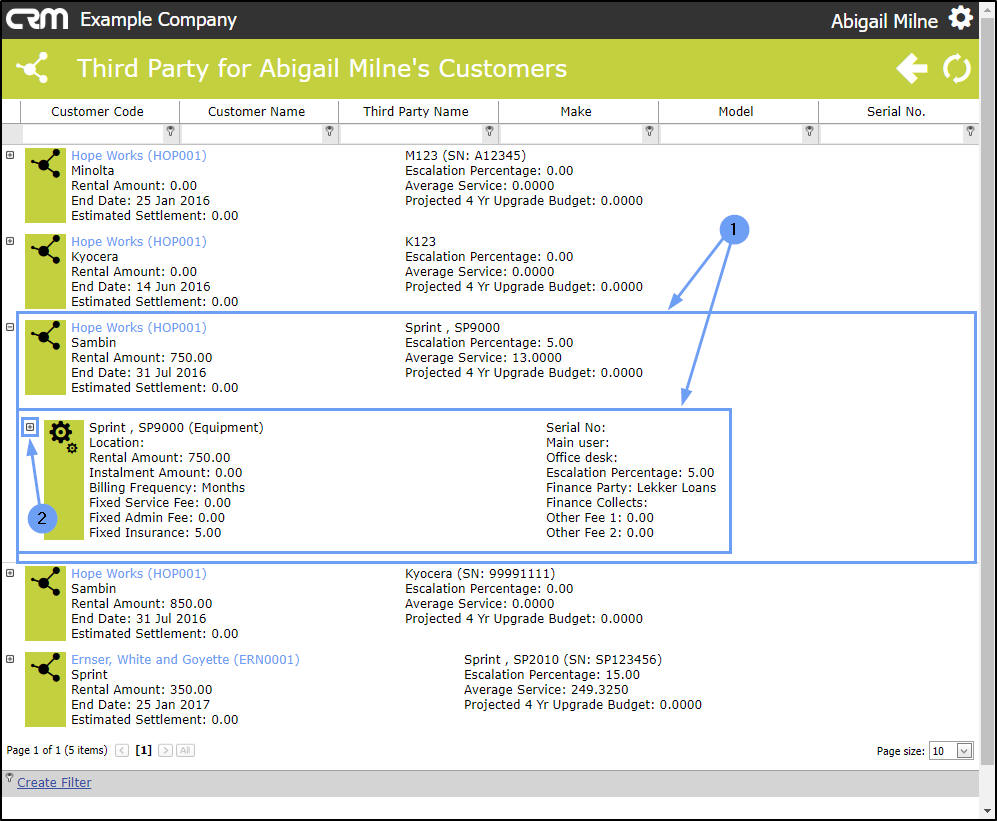Refresh the Third Party list
The width and height of the screenshot is (997, 821).
click(956, 68)
